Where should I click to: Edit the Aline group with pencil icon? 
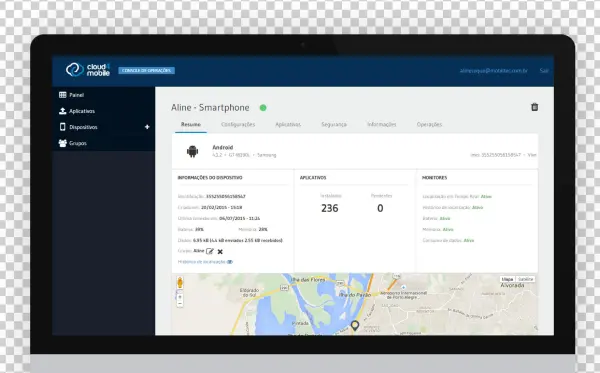pyautogui.click(x=210, y=251)
